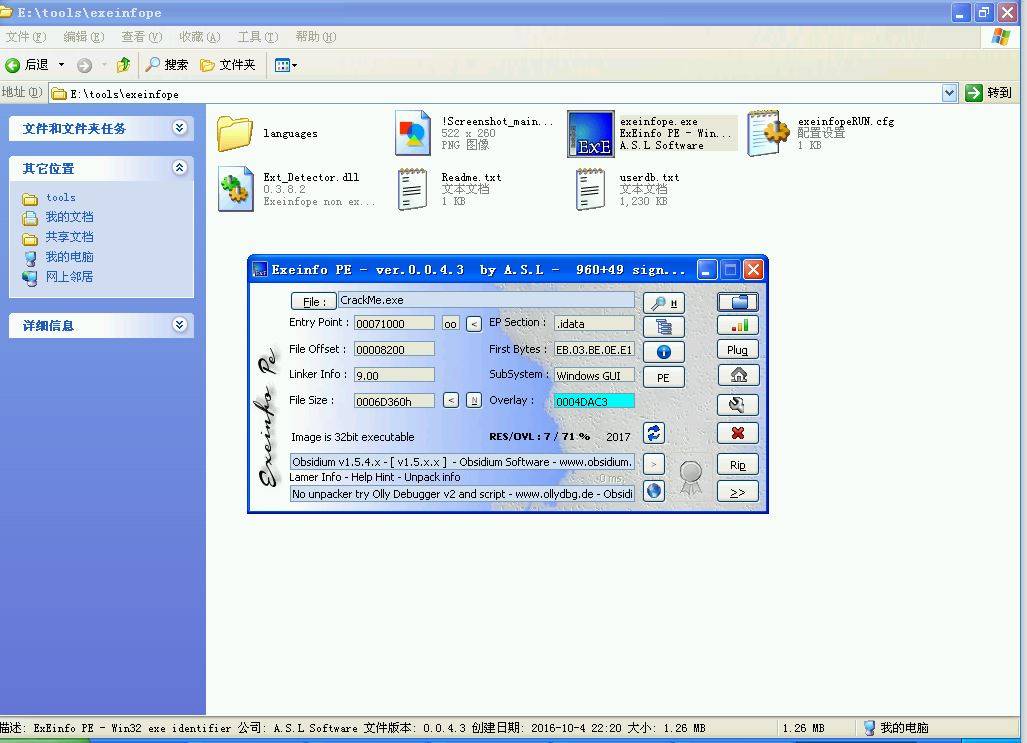This screenshot has width=1027, height=743.
Task: Expand the 详细信息 panel
Action: (x=179, y=324)
